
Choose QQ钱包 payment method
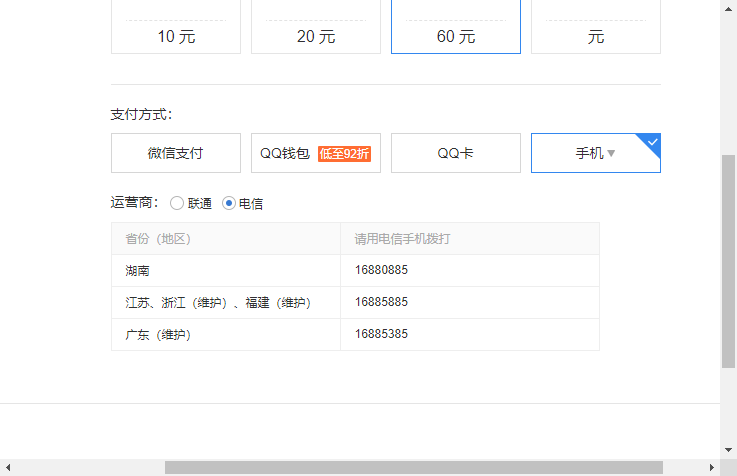[316, 153]
